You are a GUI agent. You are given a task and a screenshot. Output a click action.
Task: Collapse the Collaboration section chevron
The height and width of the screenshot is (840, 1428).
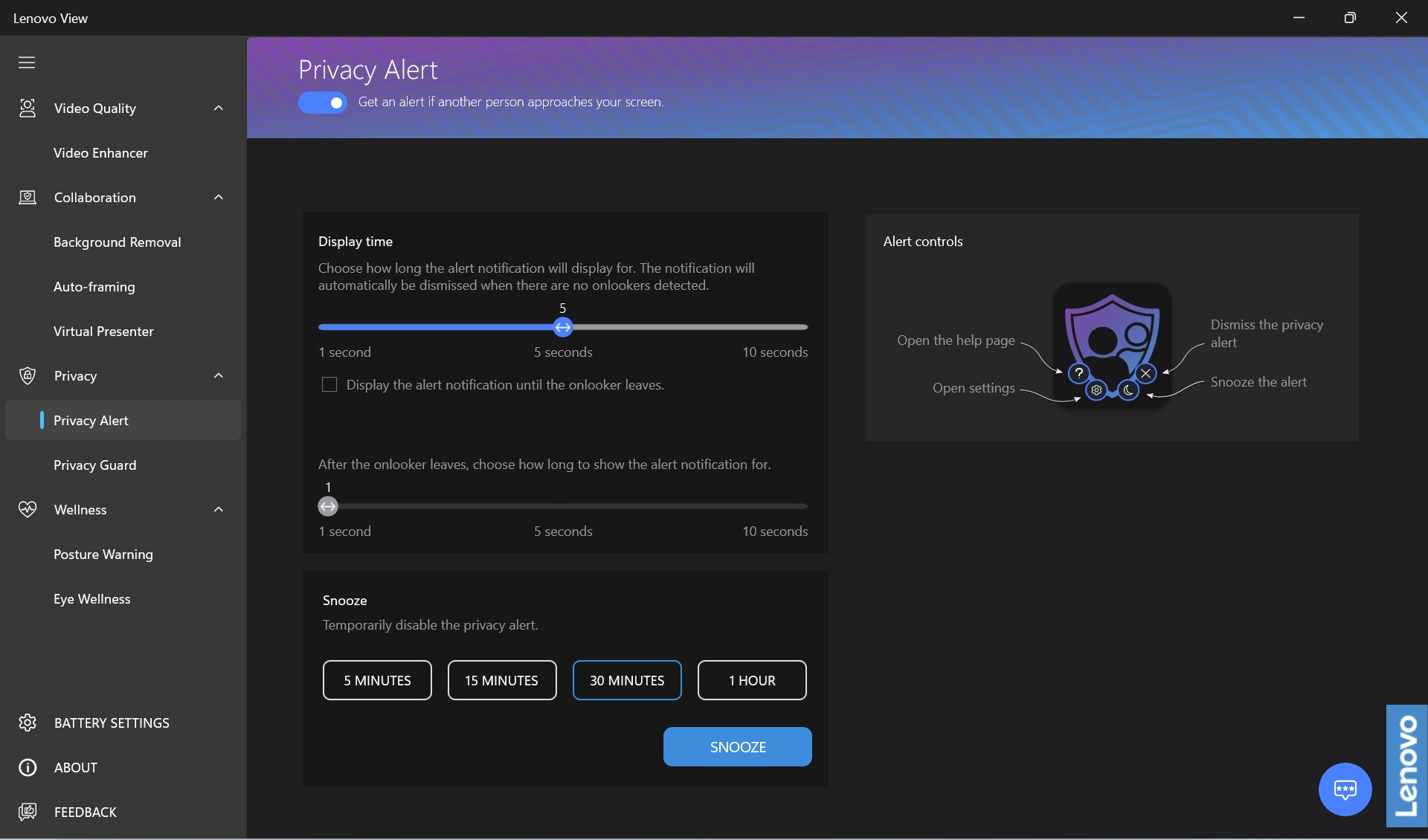[219, 198]
